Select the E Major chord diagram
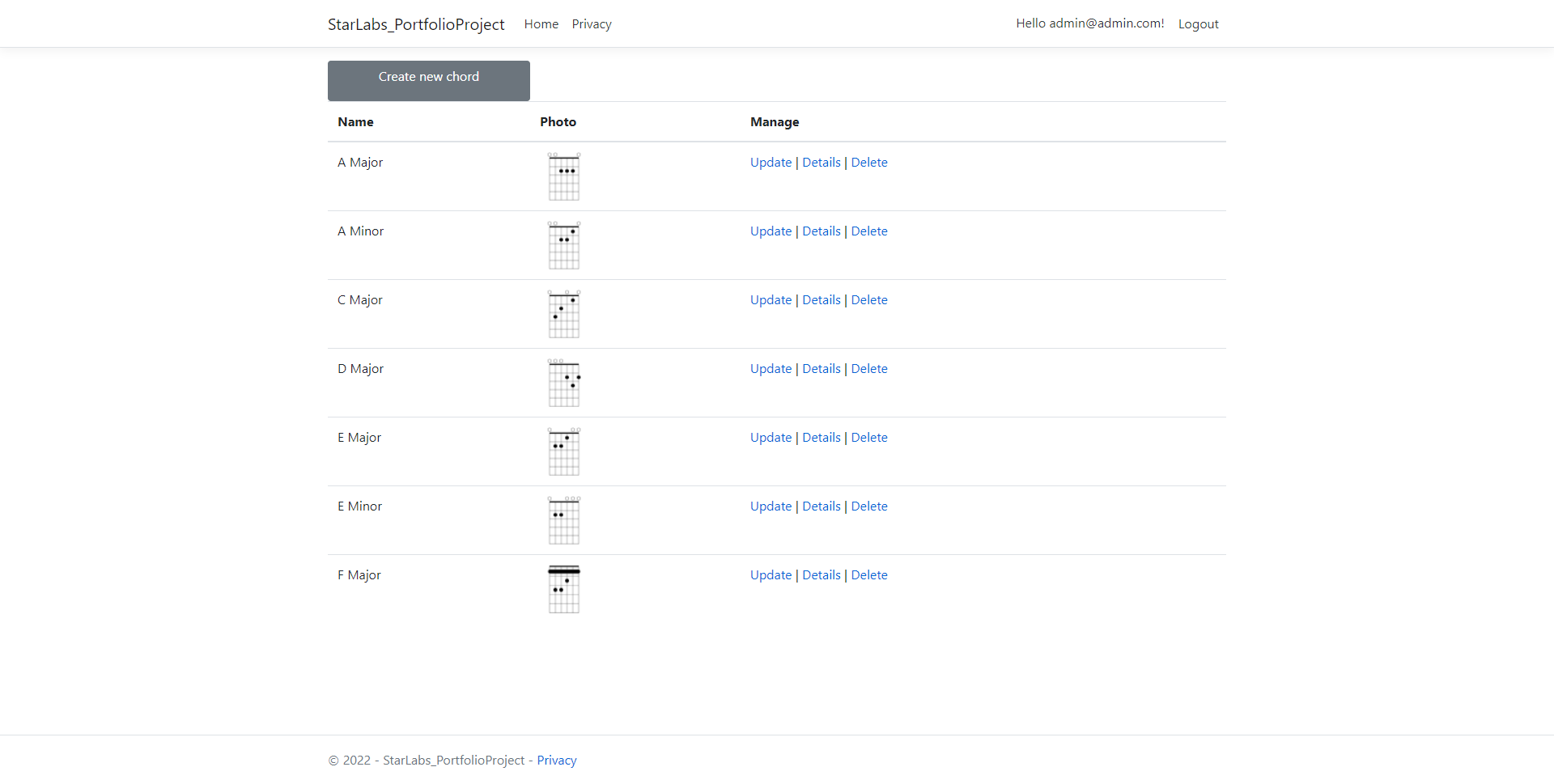The width and height of the screenshot is (1554, 784). (563, 451)
